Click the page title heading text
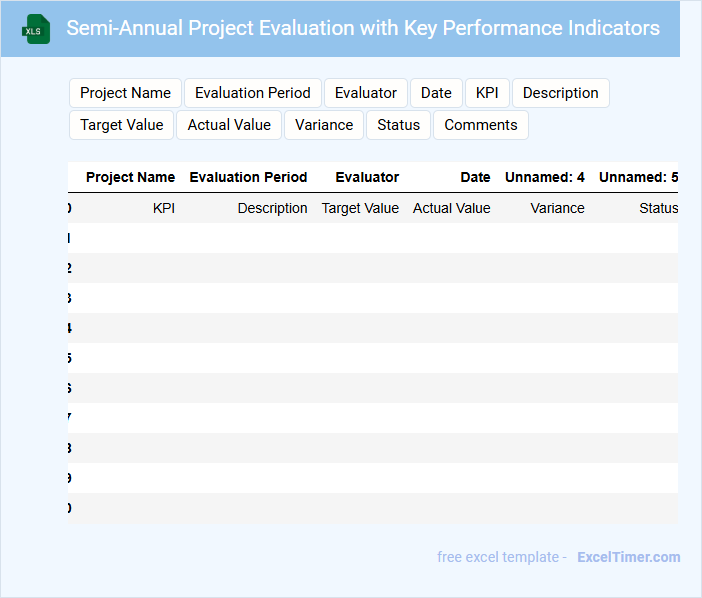This screenshot has height=598, width=702. click(363, 28)
